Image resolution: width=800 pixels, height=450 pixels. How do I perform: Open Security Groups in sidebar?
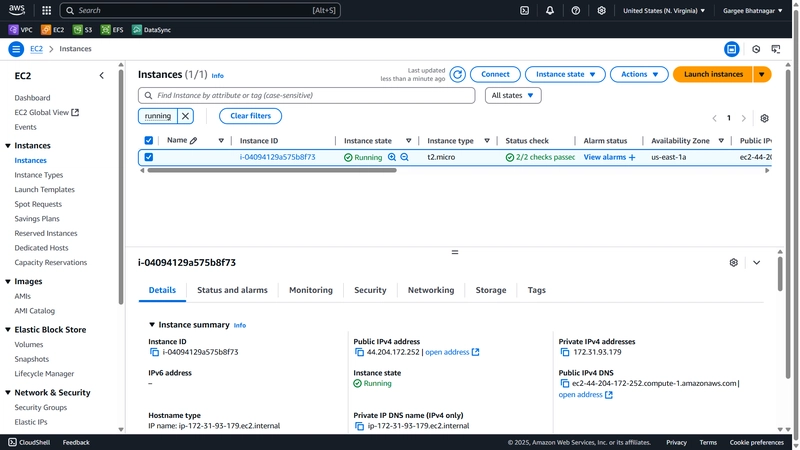(x=41, y=407)
